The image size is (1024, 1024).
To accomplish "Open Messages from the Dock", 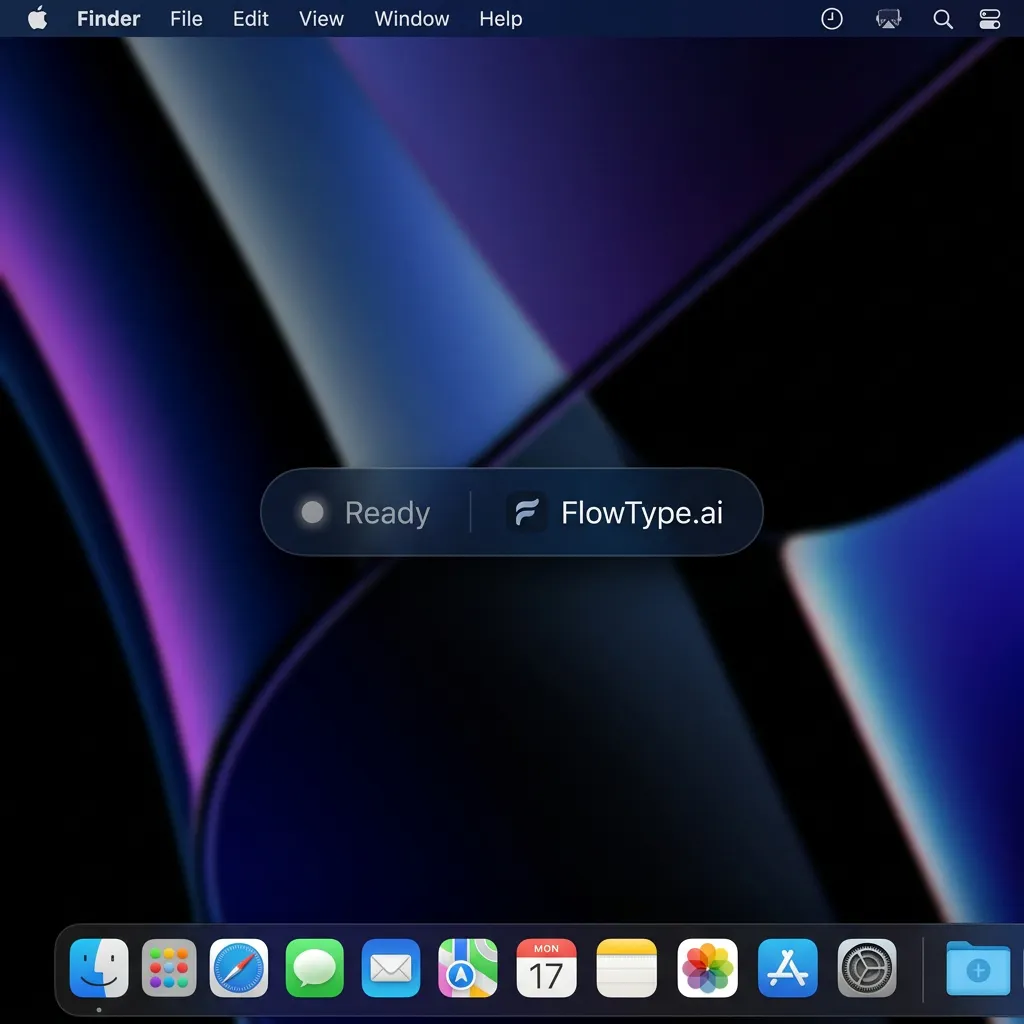I will coord(315,968).
